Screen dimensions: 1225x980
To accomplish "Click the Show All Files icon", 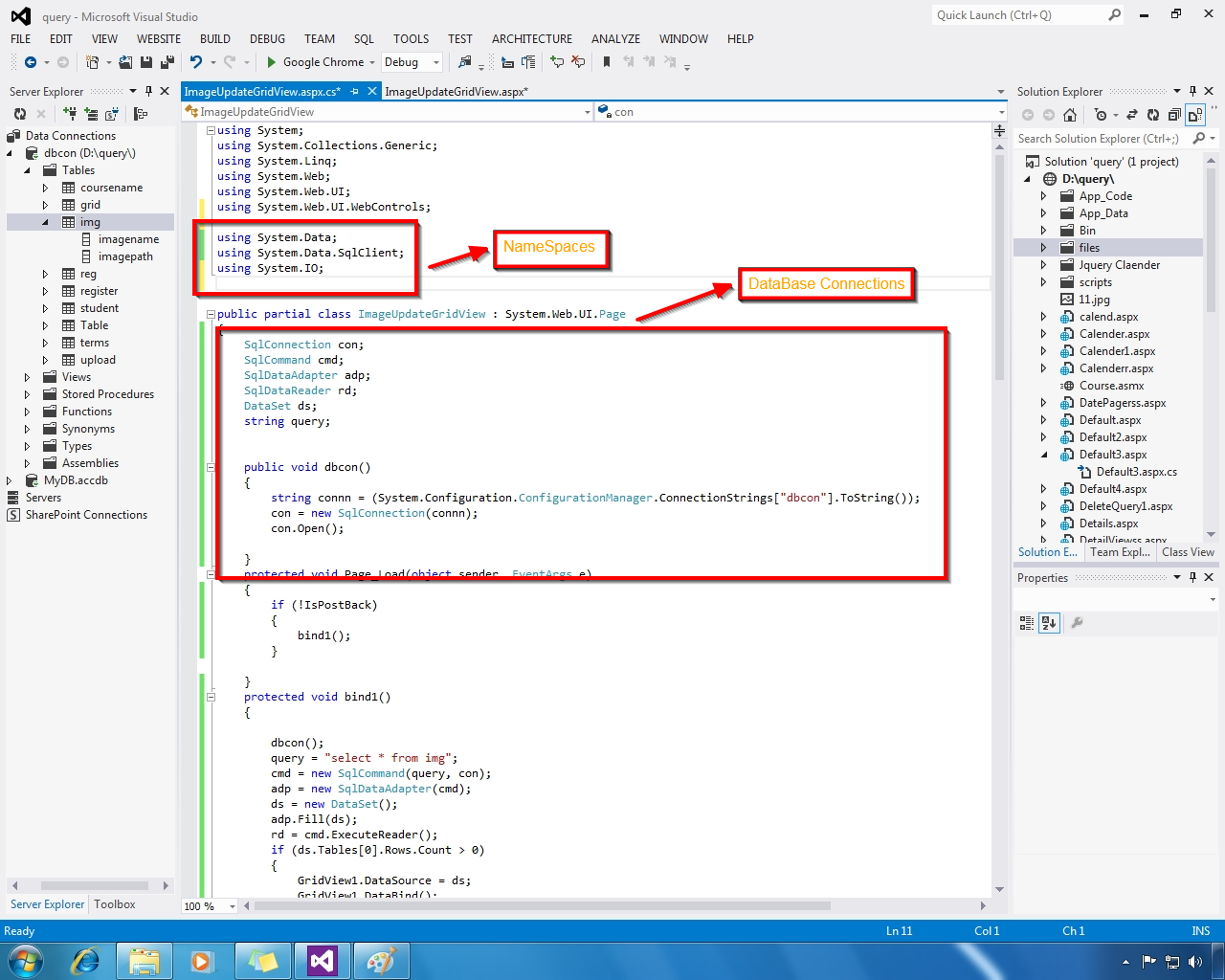I will tap(1194, 114).
